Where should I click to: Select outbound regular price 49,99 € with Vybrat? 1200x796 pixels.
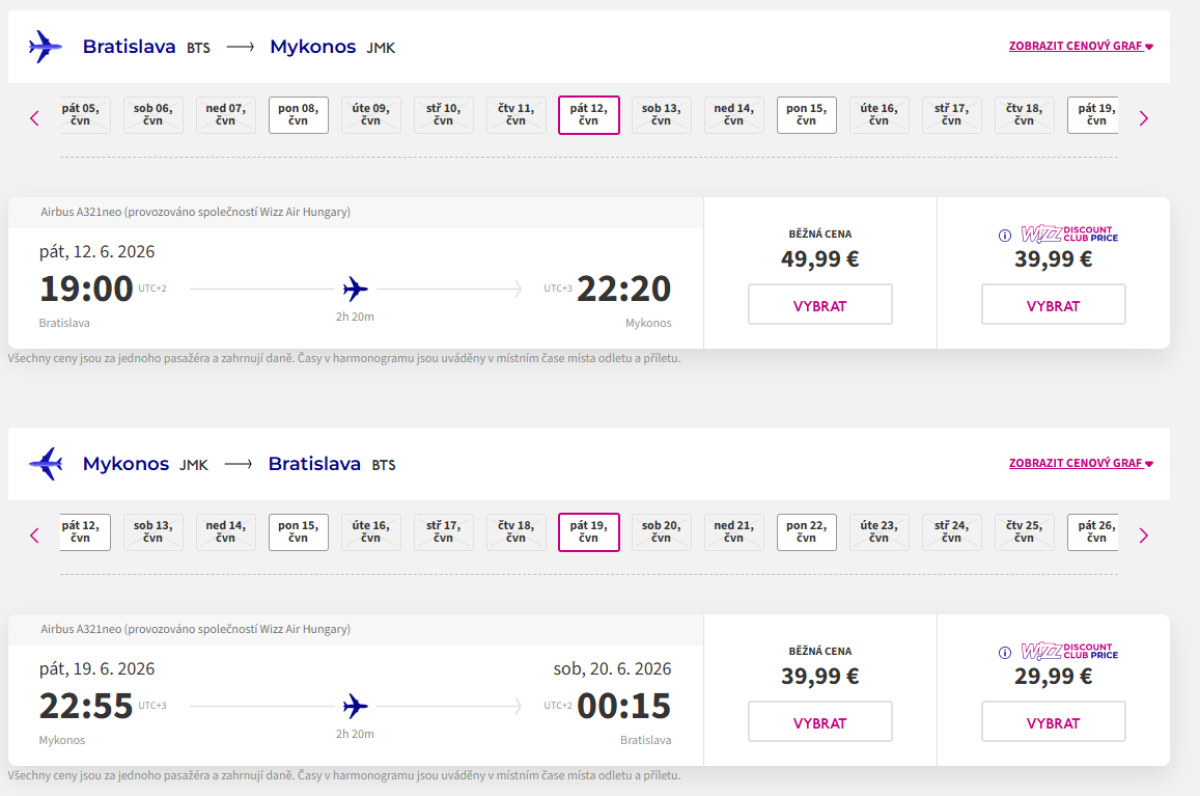(820, 305)
